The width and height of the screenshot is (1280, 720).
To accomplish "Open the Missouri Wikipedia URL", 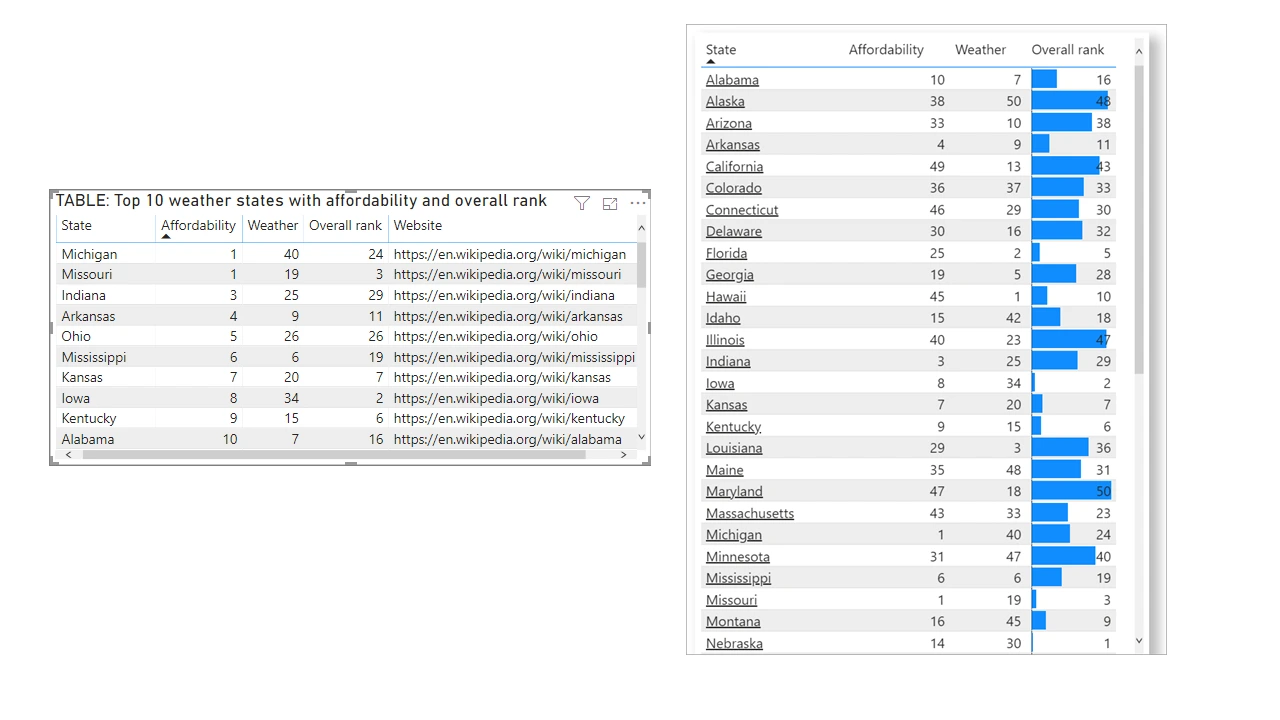I will (x=507, y=275).
